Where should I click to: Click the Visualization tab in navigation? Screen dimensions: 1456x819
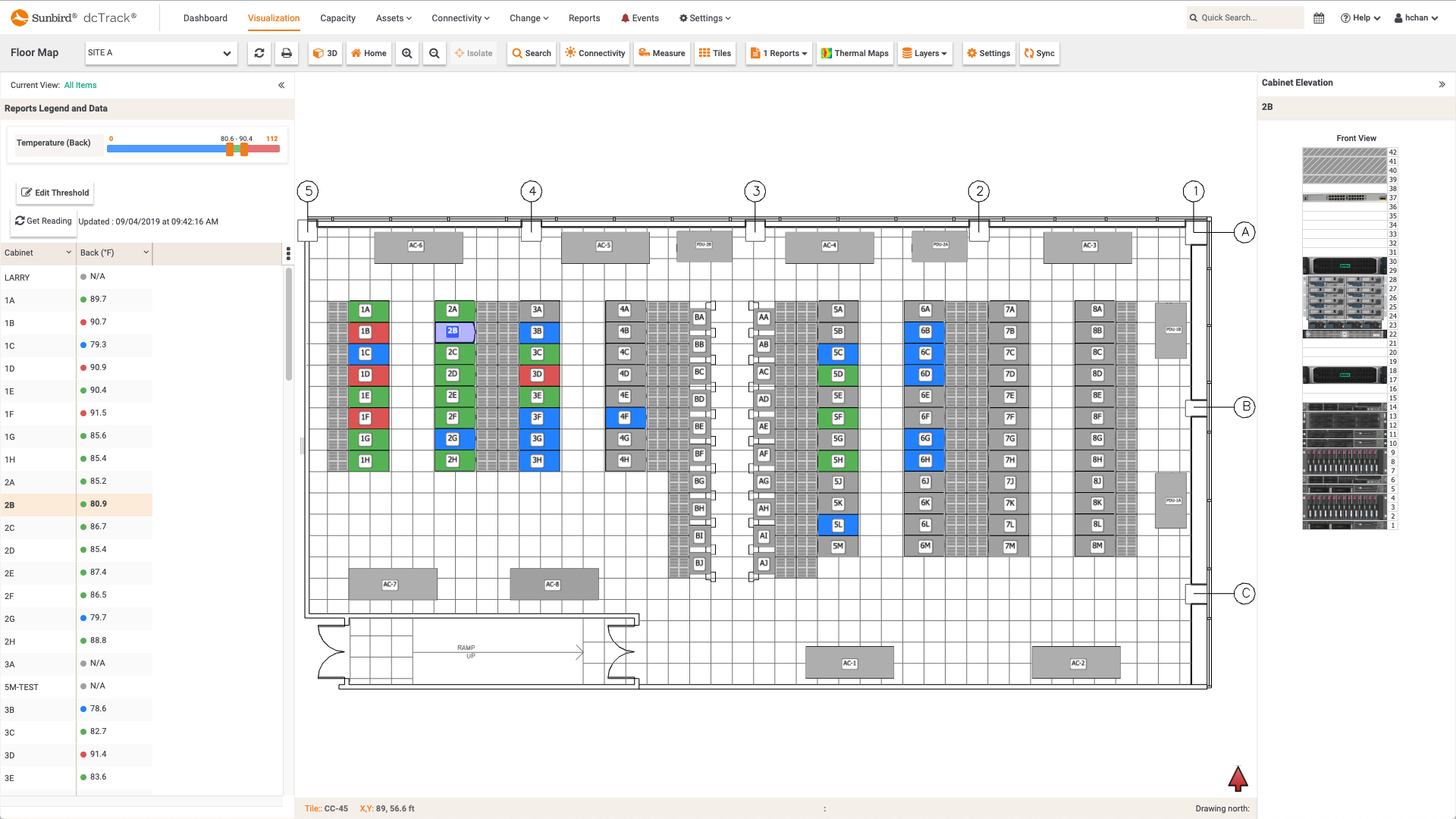[273, 18]
